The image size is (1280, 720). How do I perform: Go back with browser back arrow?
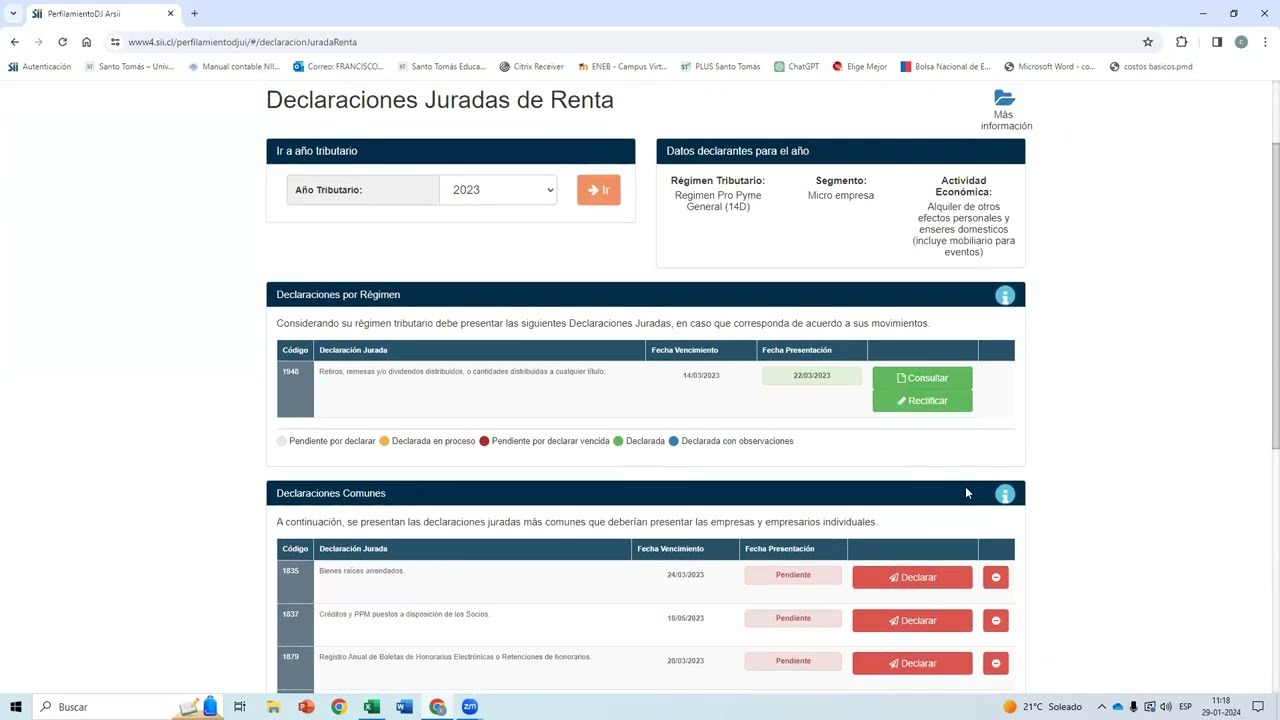[x=14, y=42]
